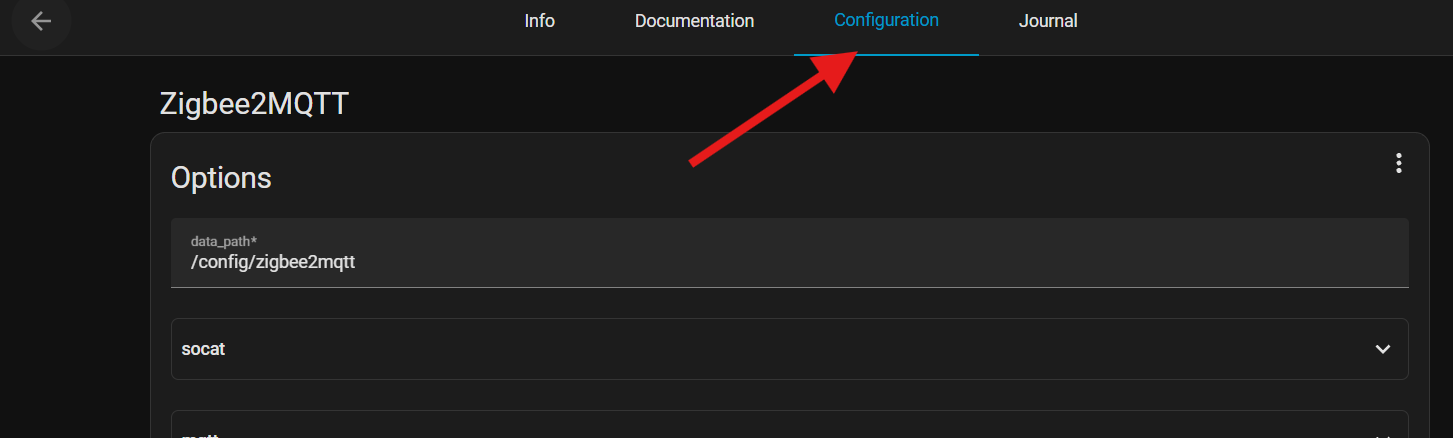The height and width of the screenshot is (438, 1453).
Task: Switch to the Info tab
Action: (539, 21)
